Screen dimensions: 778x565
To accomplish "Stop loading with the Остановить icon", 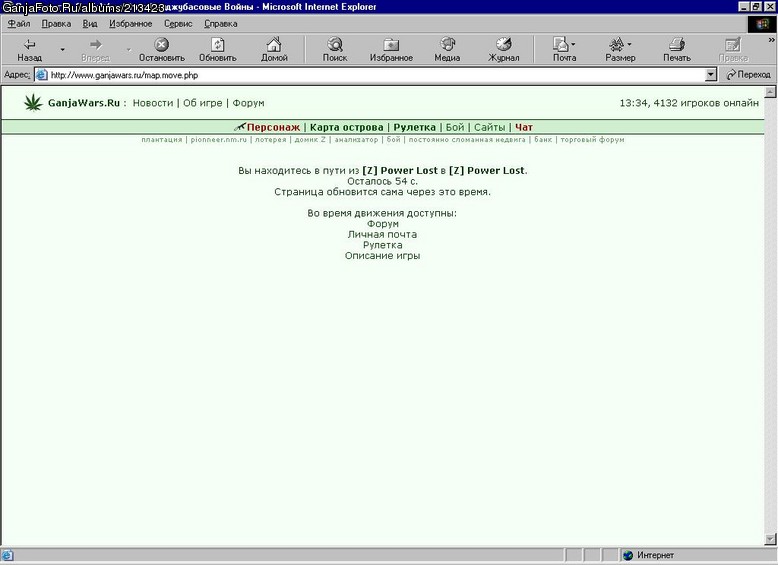I will pyautogui.click(x=161, y=45).
